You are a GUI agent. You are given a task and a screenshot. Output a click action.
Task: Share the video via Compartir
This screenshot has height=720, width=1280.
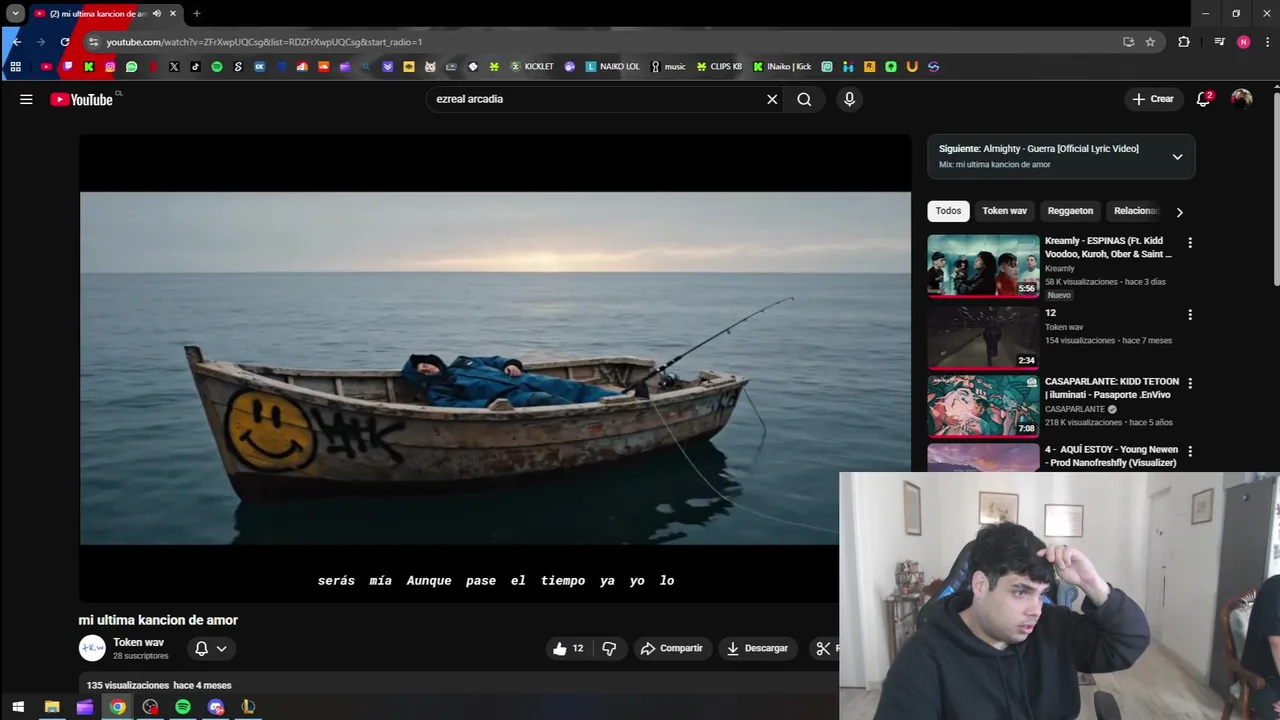[x=672, y=648]
